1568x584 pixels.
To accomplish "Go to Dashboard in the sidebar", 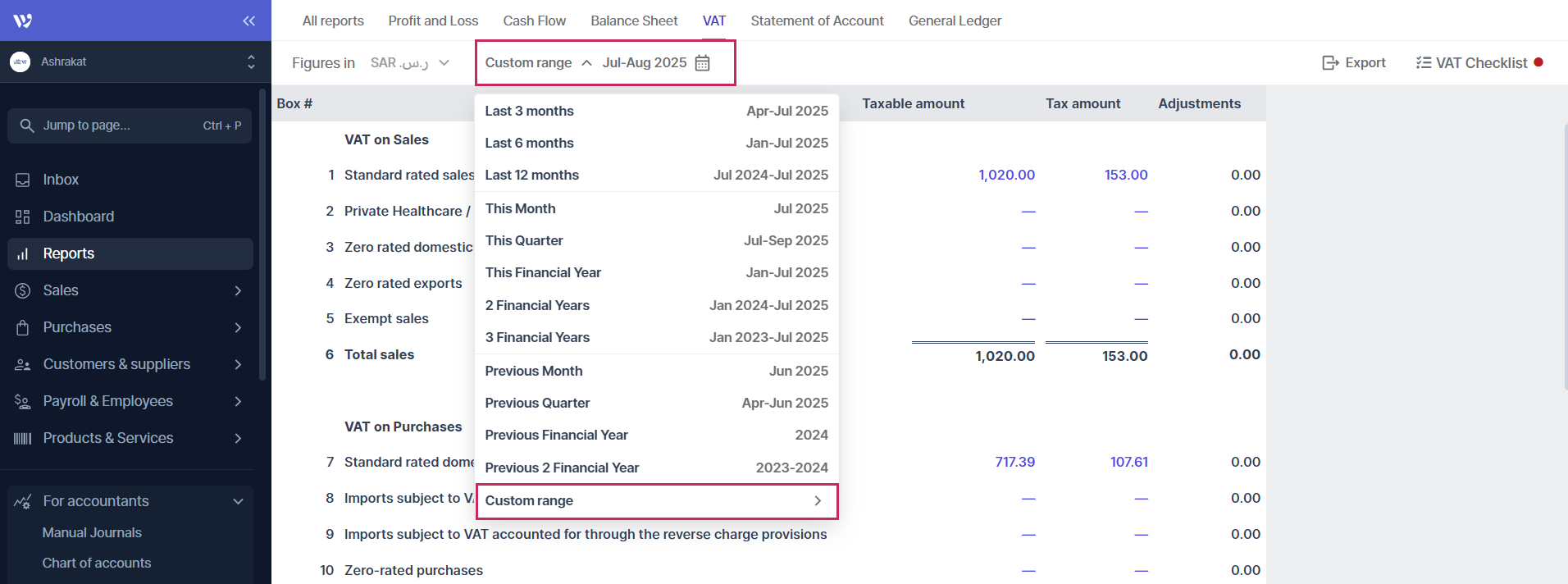I will tap(78, 217).
